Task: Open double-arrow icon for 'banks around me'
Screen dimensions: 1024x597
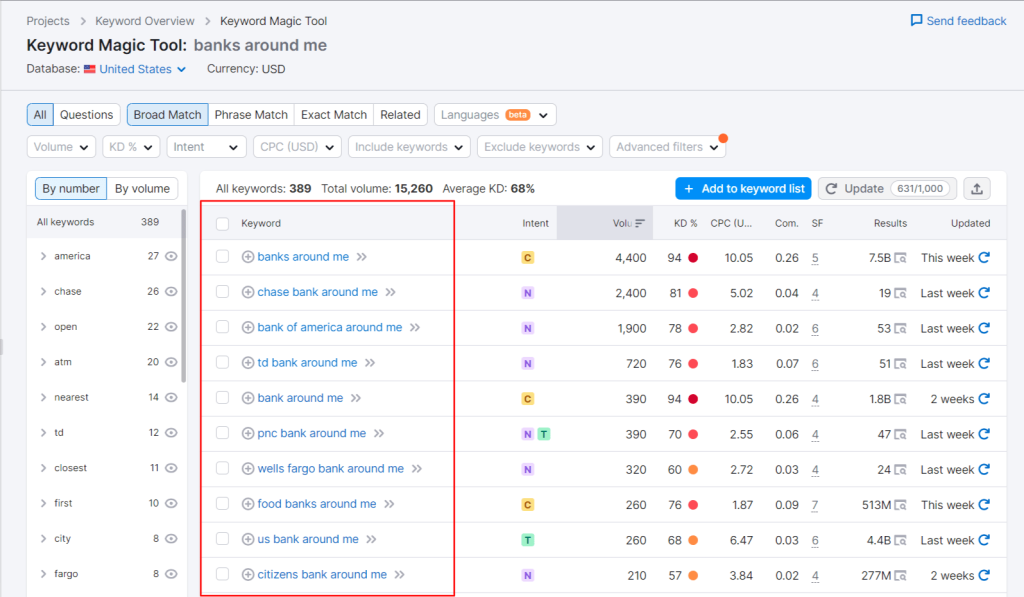Action: click(x=362, y=257)
